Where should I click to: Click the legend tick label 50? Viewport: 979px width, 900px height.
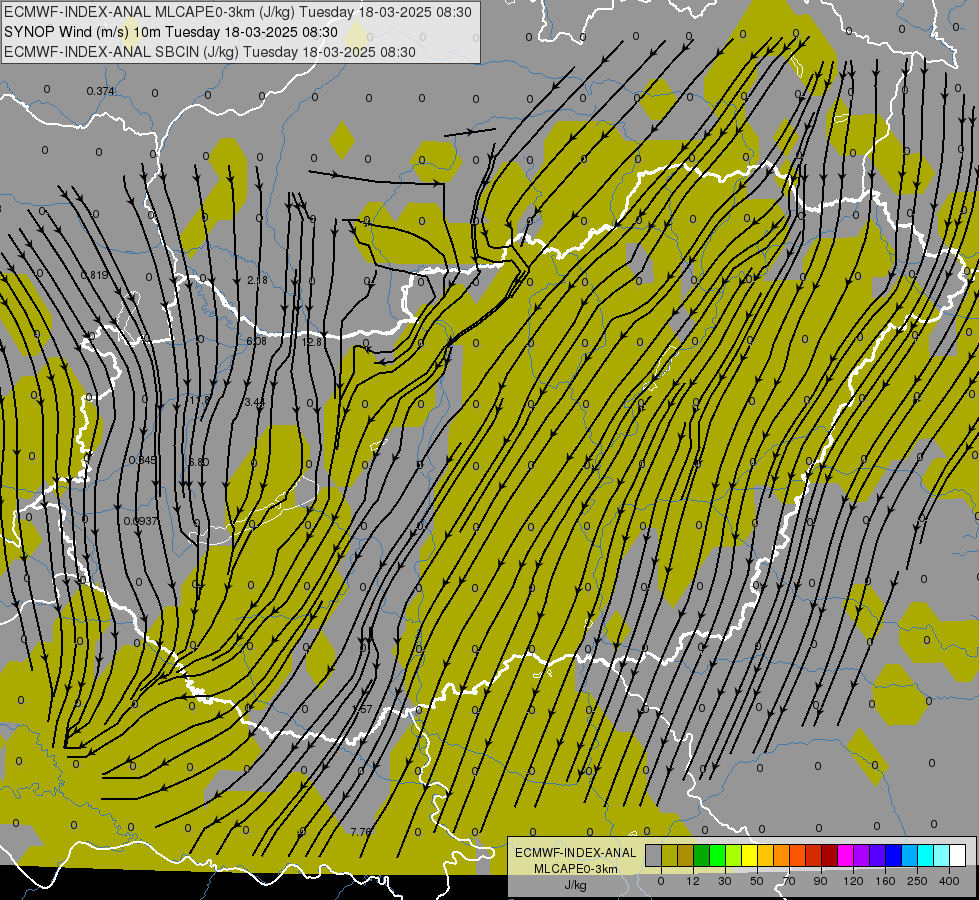click(x=757, y=881)
